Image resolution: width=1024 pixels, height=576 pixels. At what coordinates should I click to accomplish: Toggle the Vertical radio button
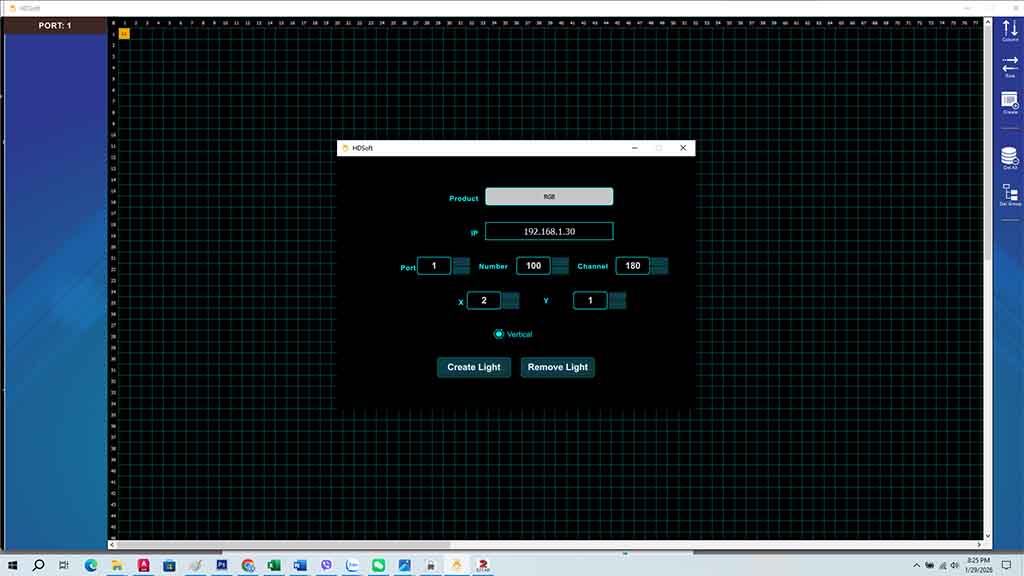(x=499, y=334)
